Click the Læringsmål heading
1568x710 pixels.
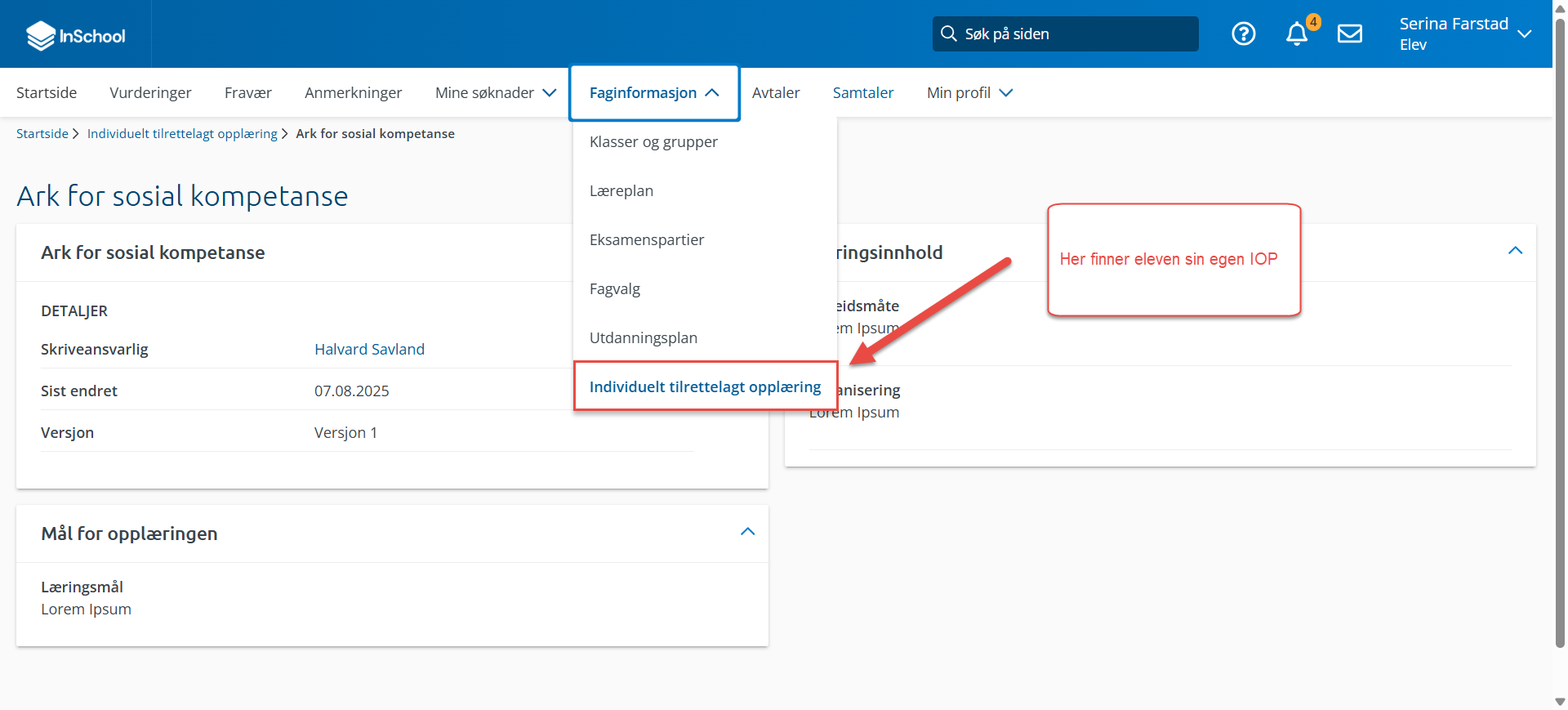(x=82, y=587)
